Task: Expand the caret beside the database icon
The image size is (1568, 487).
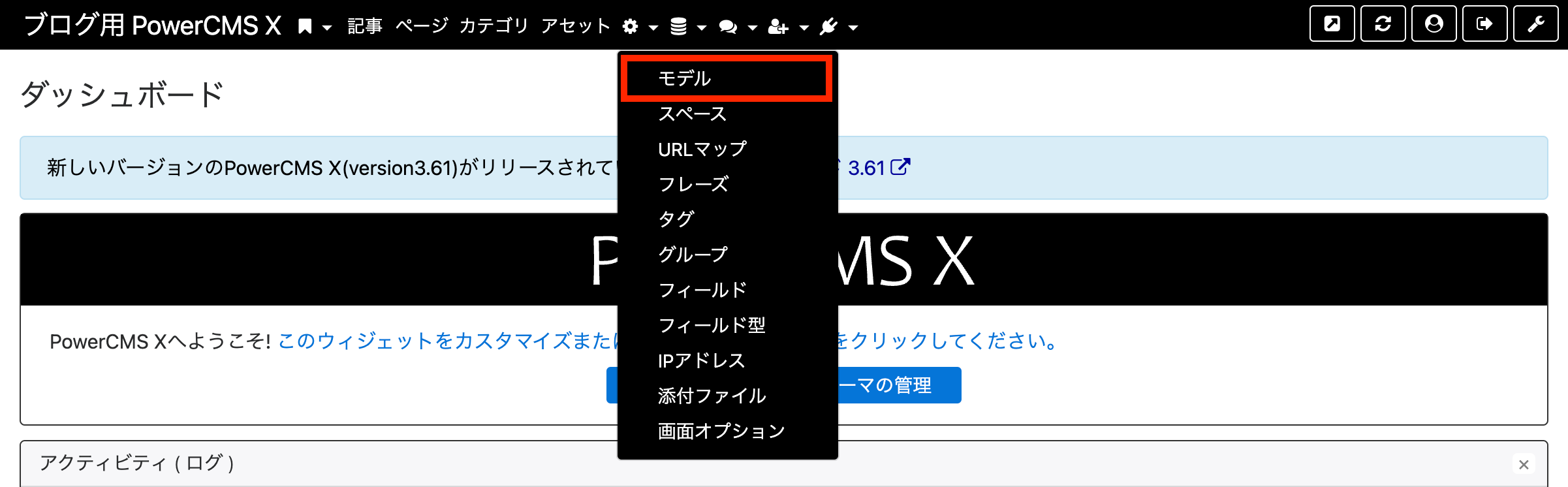Action: [702, 27]
